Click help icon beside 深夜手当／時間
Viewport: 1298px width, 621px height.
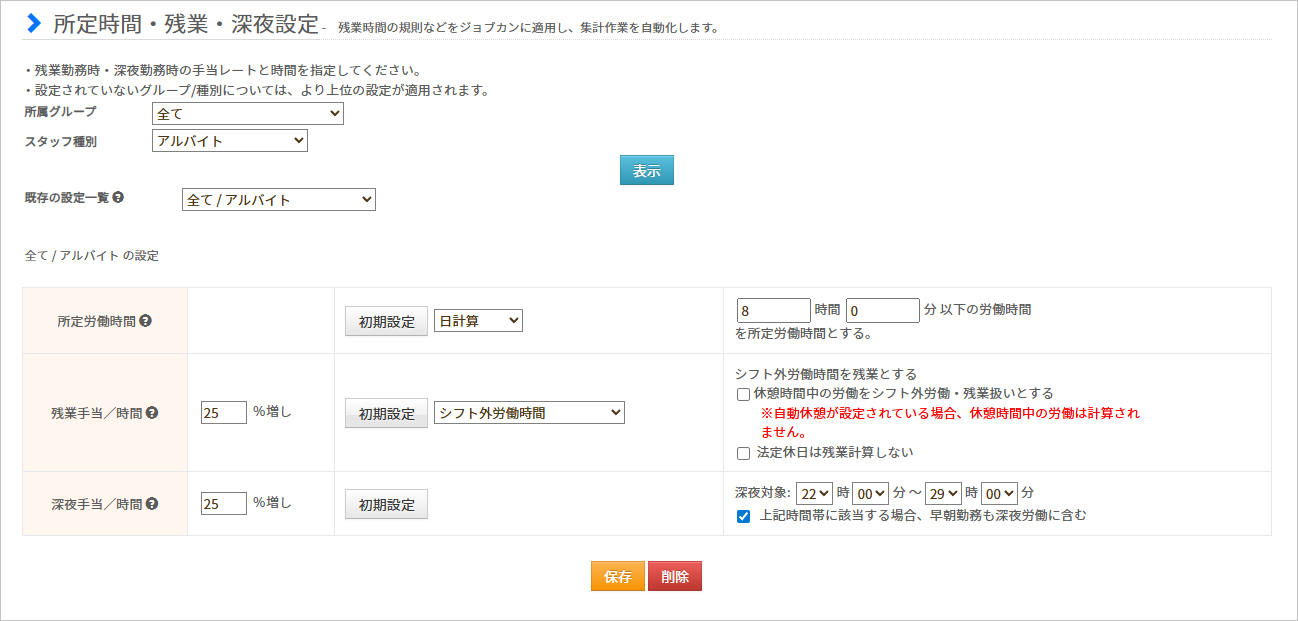pos(152,504)
